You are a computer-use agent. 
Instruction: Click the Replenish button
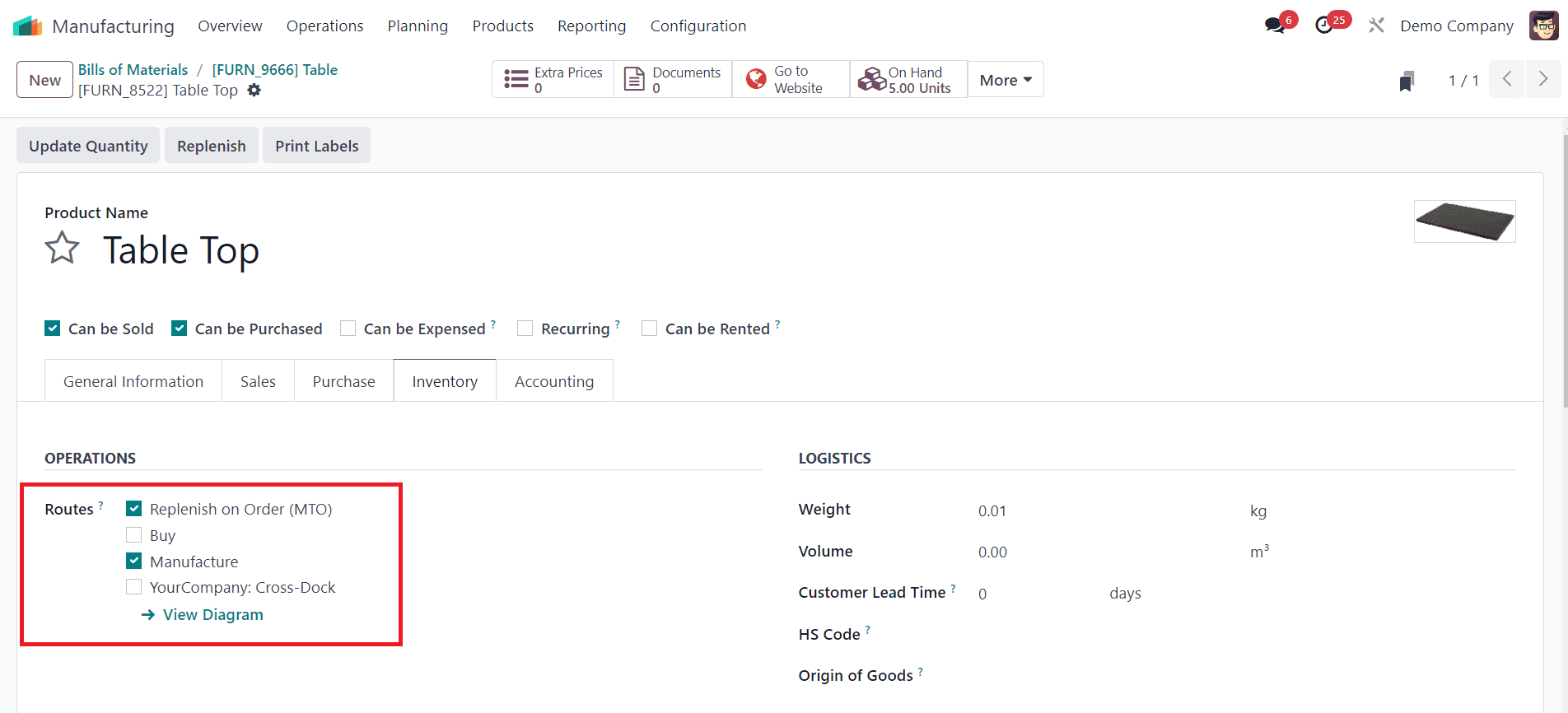(x=212, y=146)
